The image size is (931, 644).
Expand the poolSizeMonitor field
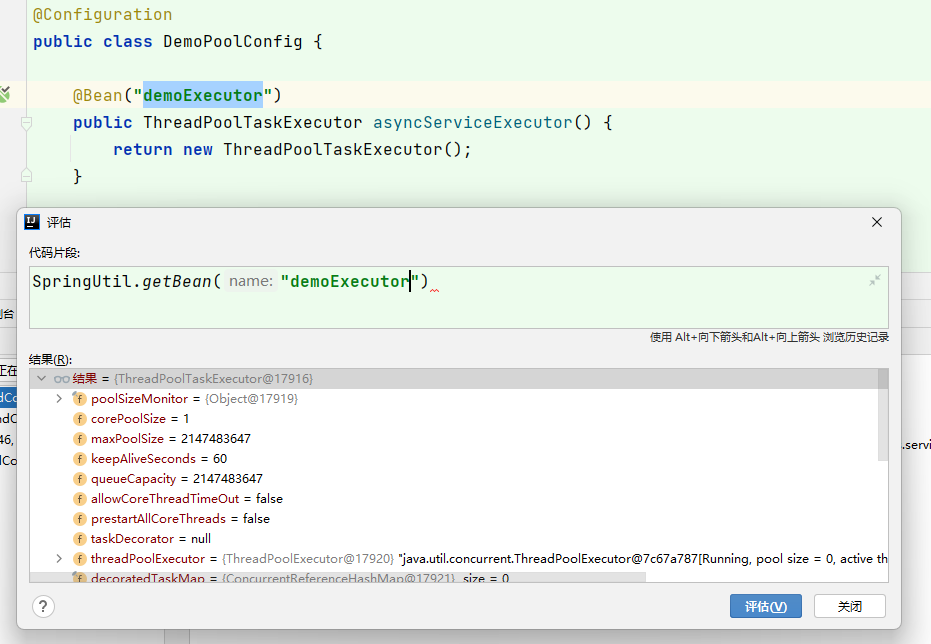click(59, 398)
